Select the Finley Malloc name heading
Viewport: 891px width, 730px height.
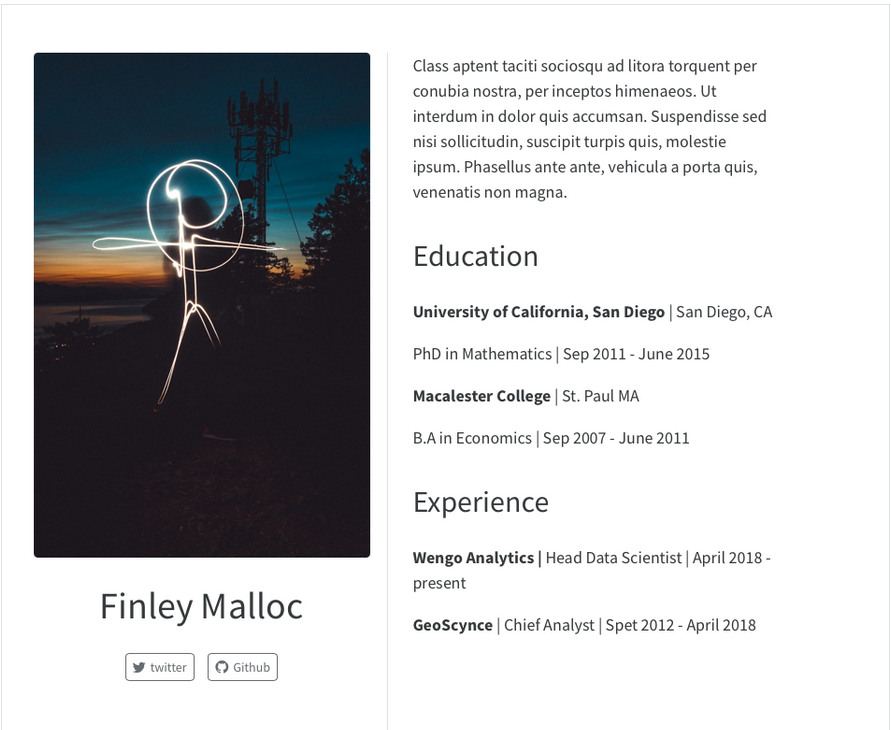coord(201,606)
